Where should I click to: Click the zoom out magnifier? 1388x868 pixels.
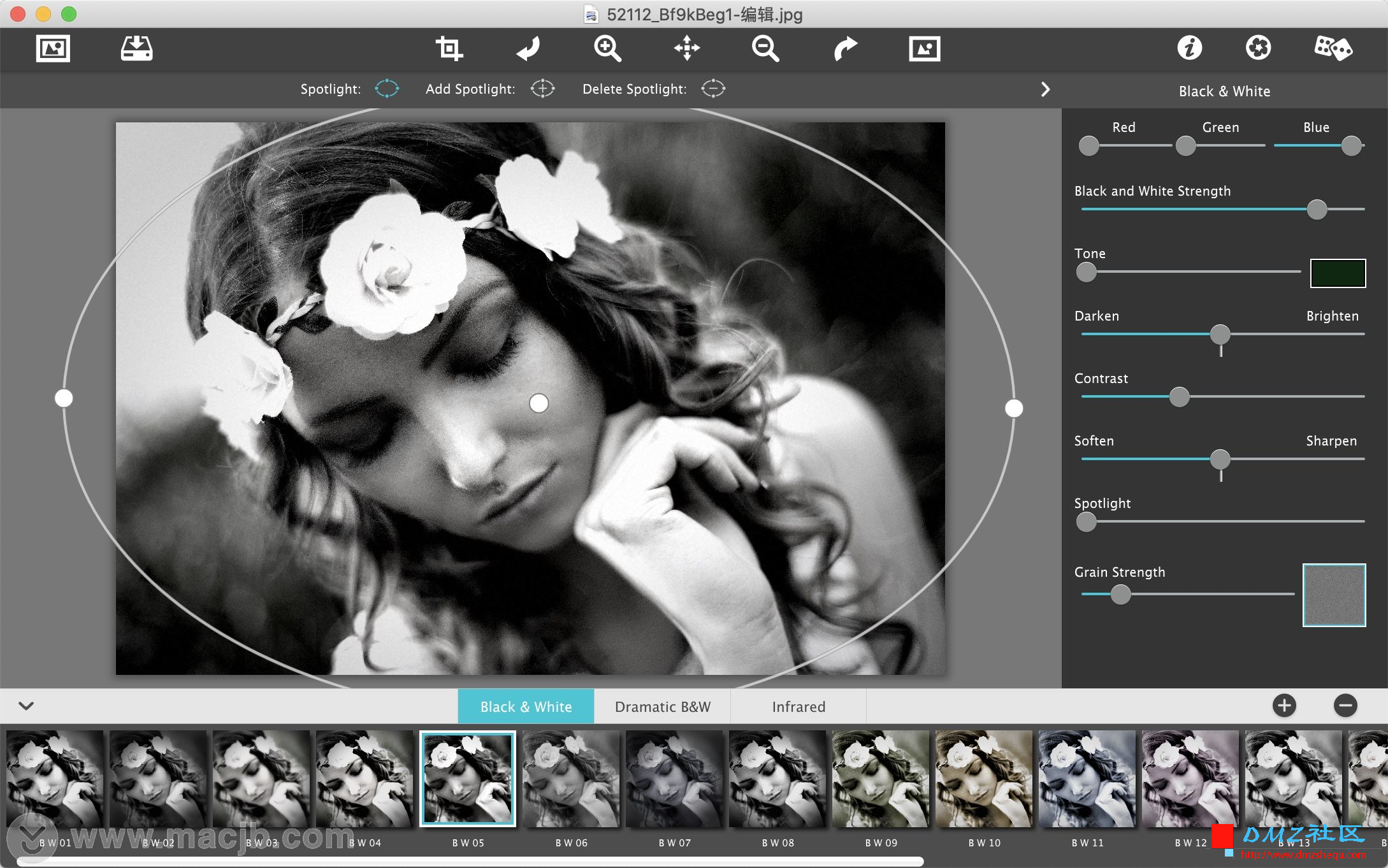point(765,48)
